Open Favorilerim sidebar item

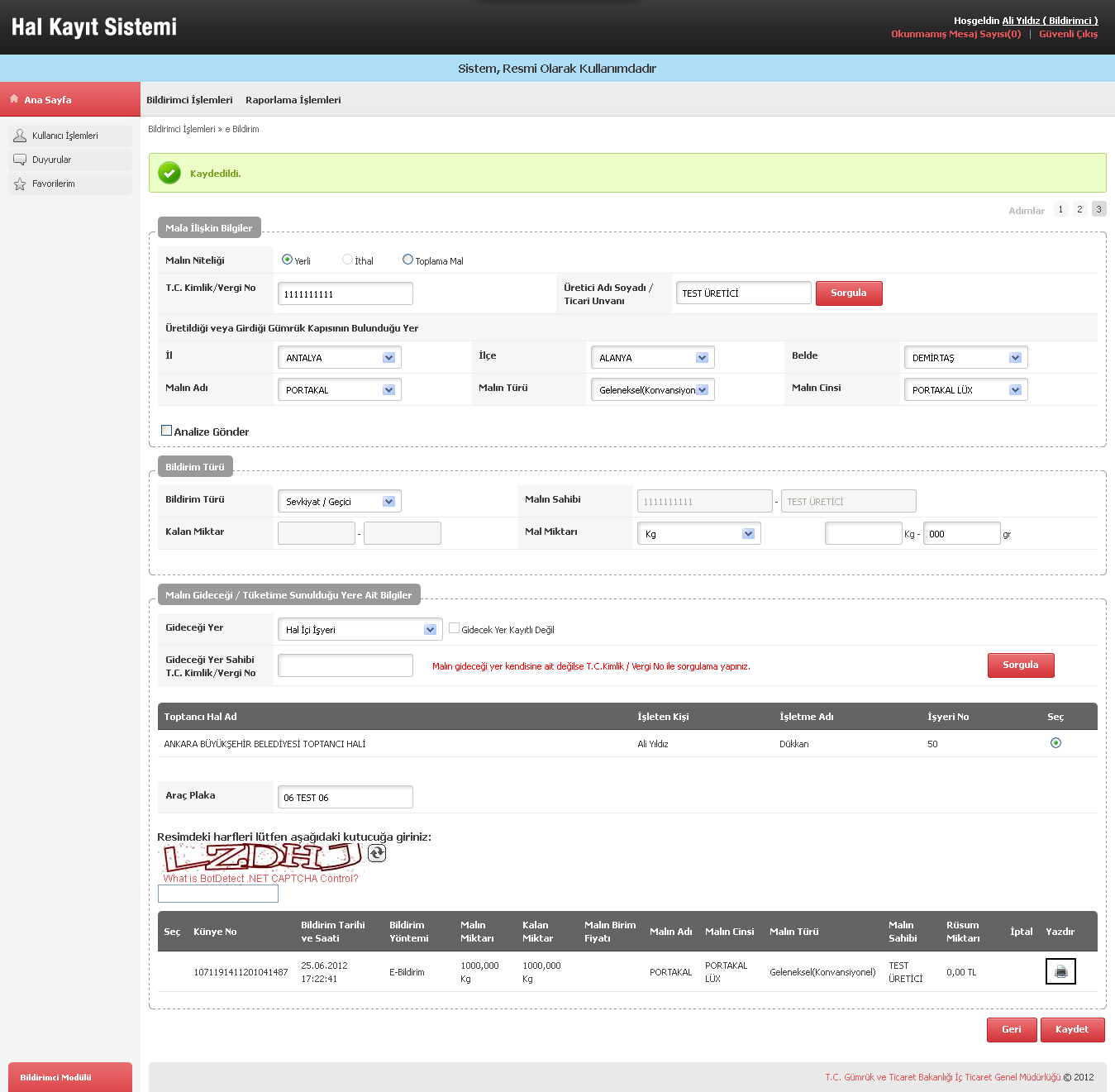tap(70, 184)
